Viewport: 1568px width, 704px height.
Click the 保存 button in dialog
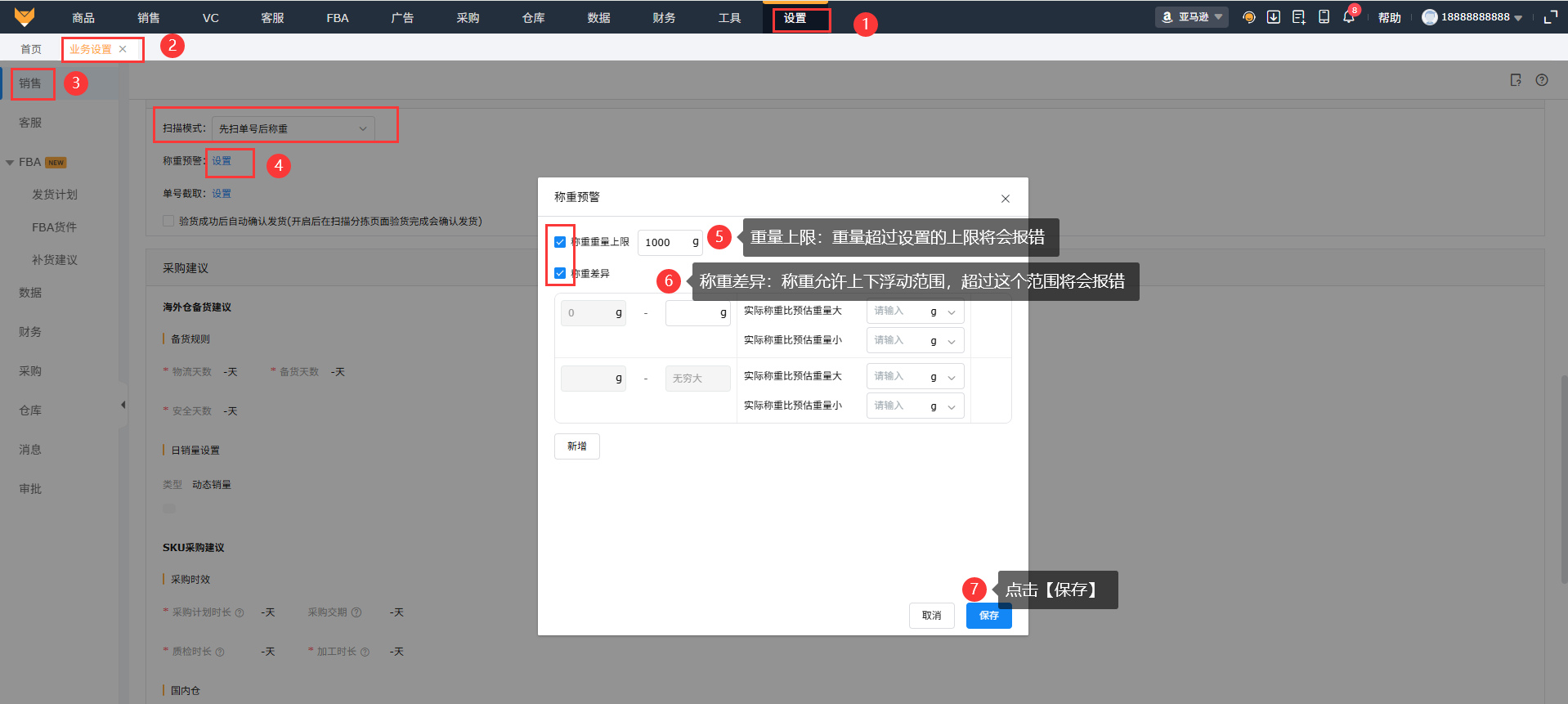[988, 616]
